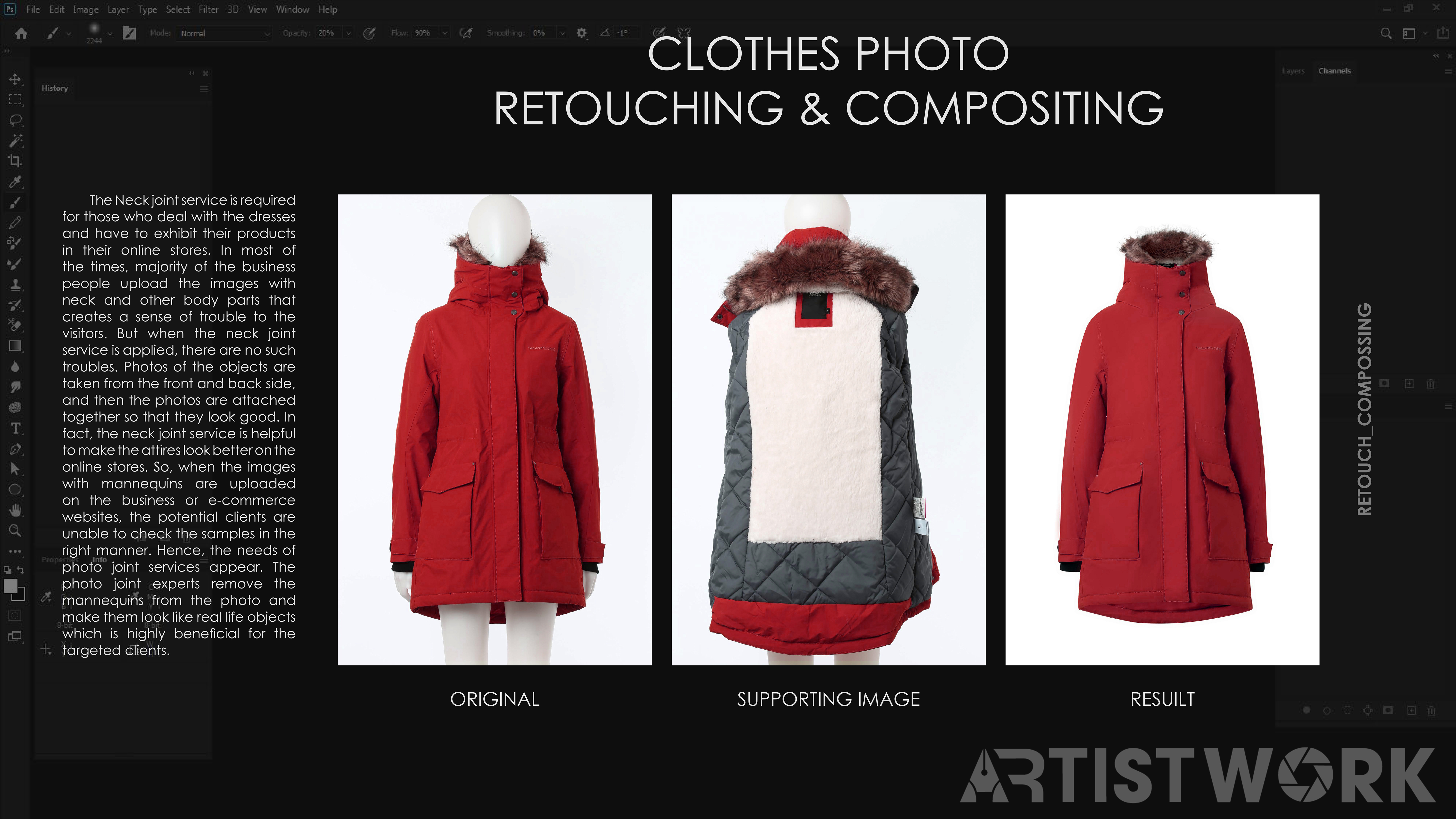This screenshot has height=819, width=1456.
Task: Select the Lasso tool
Action: [x=15, y=120]
